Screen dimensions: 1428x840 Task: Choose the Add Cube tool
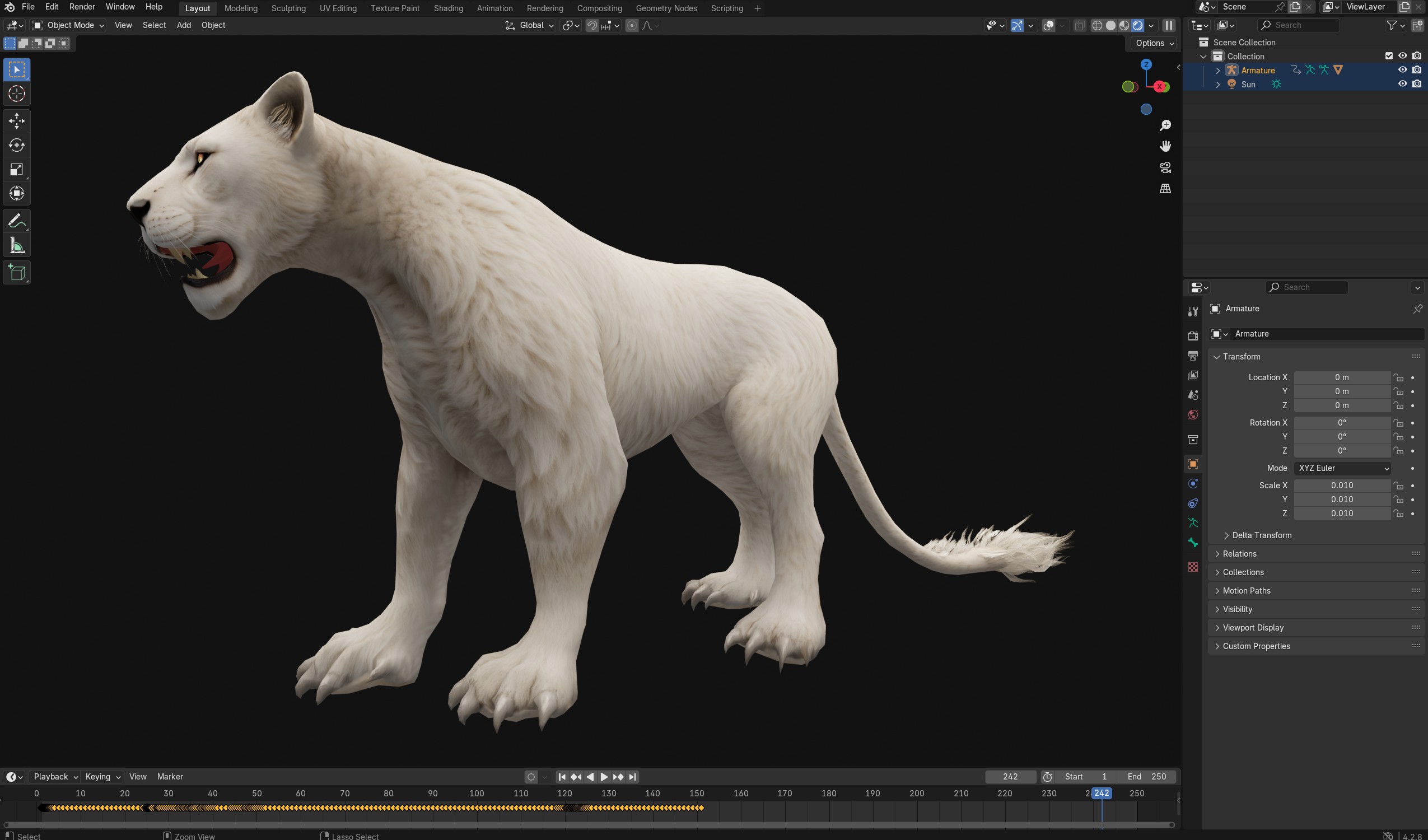[x=16, y=273]
